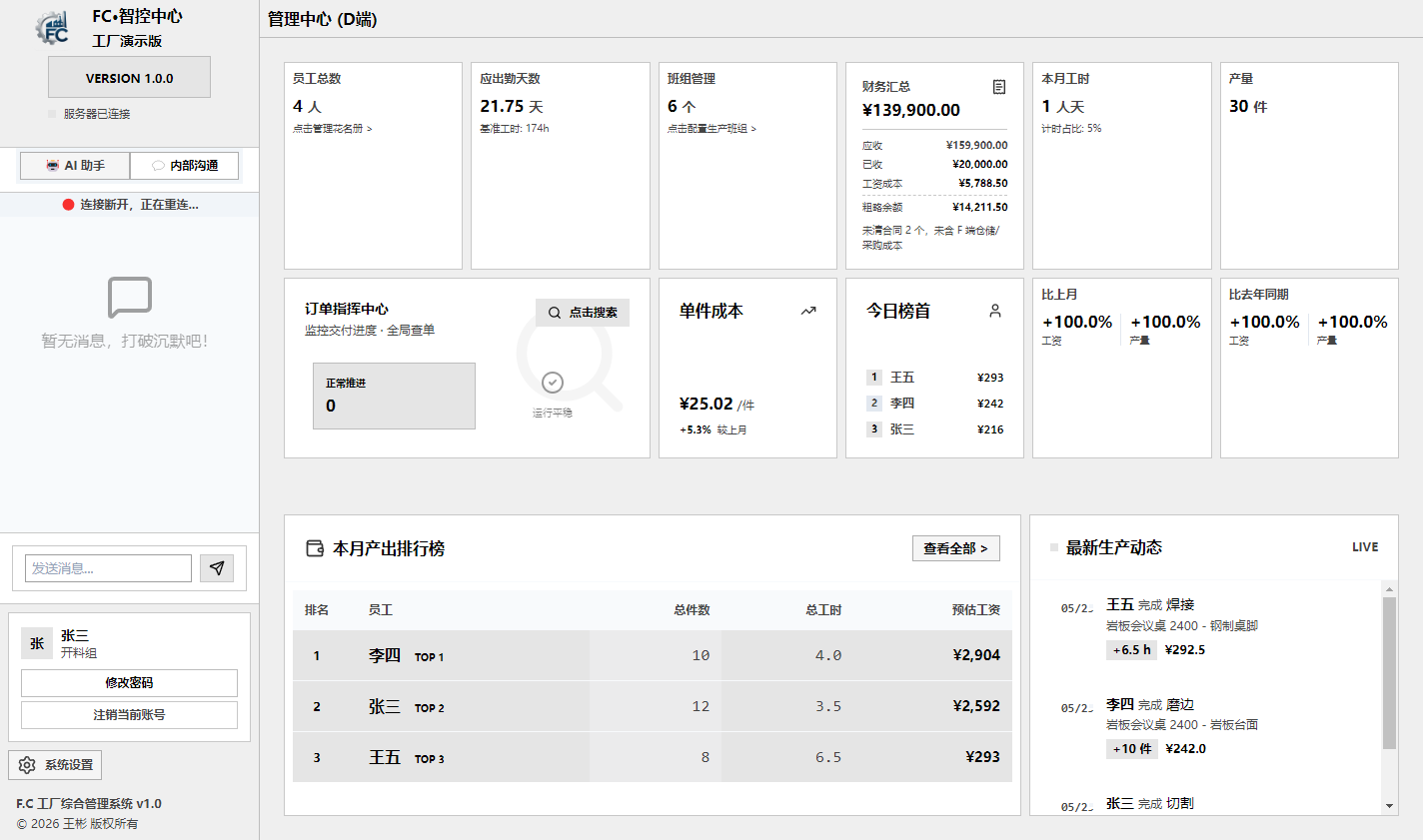
Task: Click the 产量 30 件 card
Action: (1309, 166)
